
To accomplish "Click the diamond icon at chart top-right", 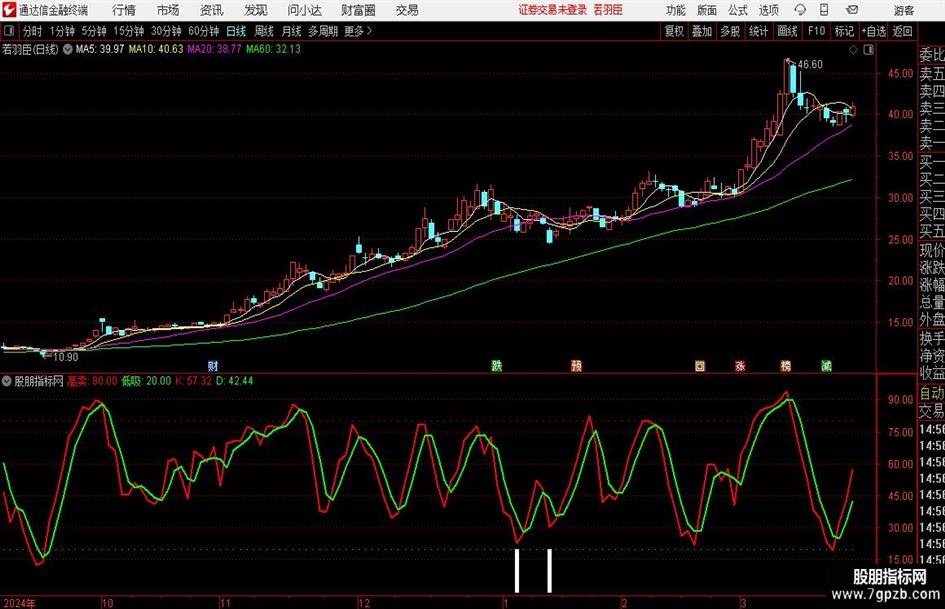I will (x=853, y=50).
